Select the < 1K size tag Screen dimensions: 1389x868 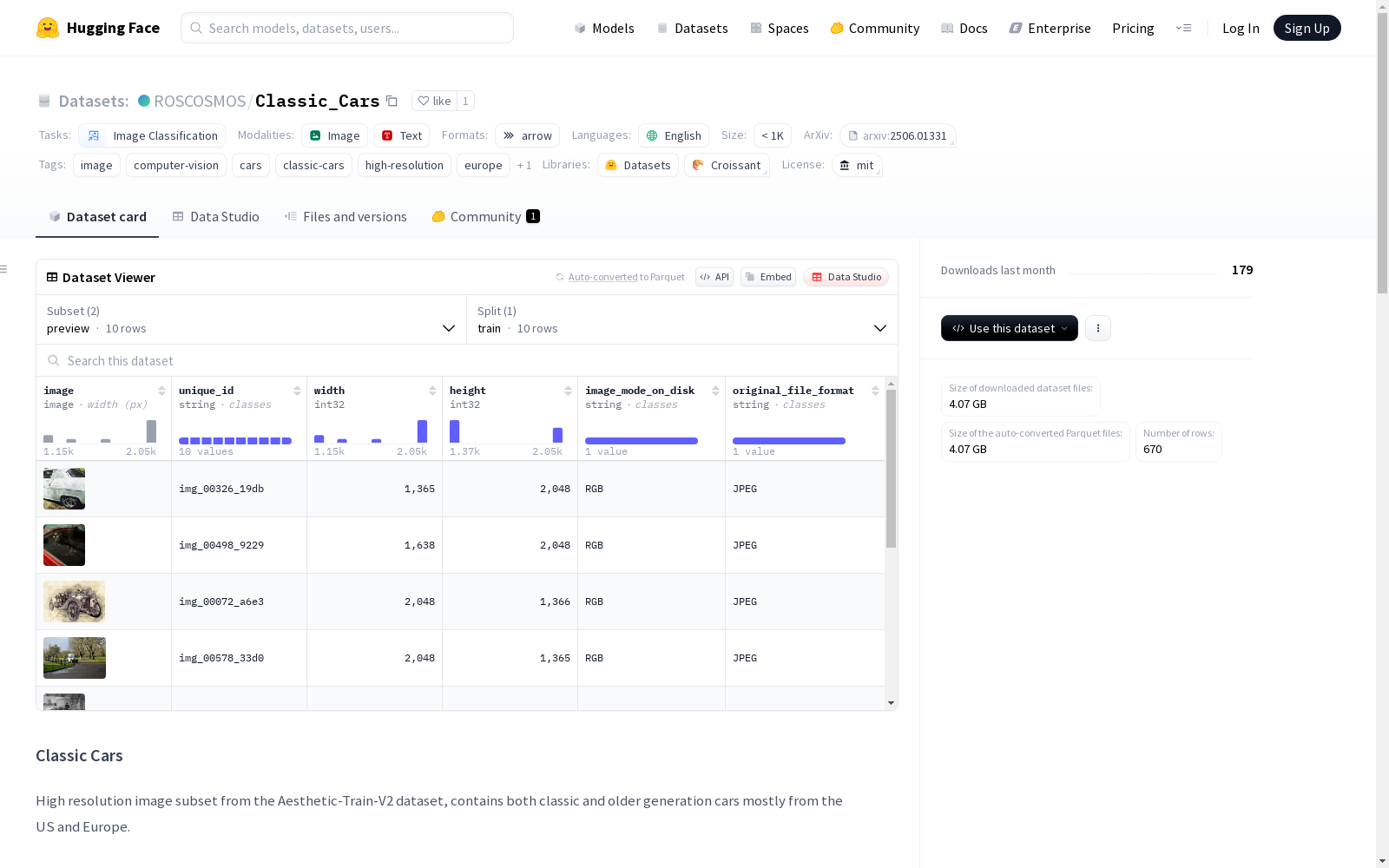point(773,135)
